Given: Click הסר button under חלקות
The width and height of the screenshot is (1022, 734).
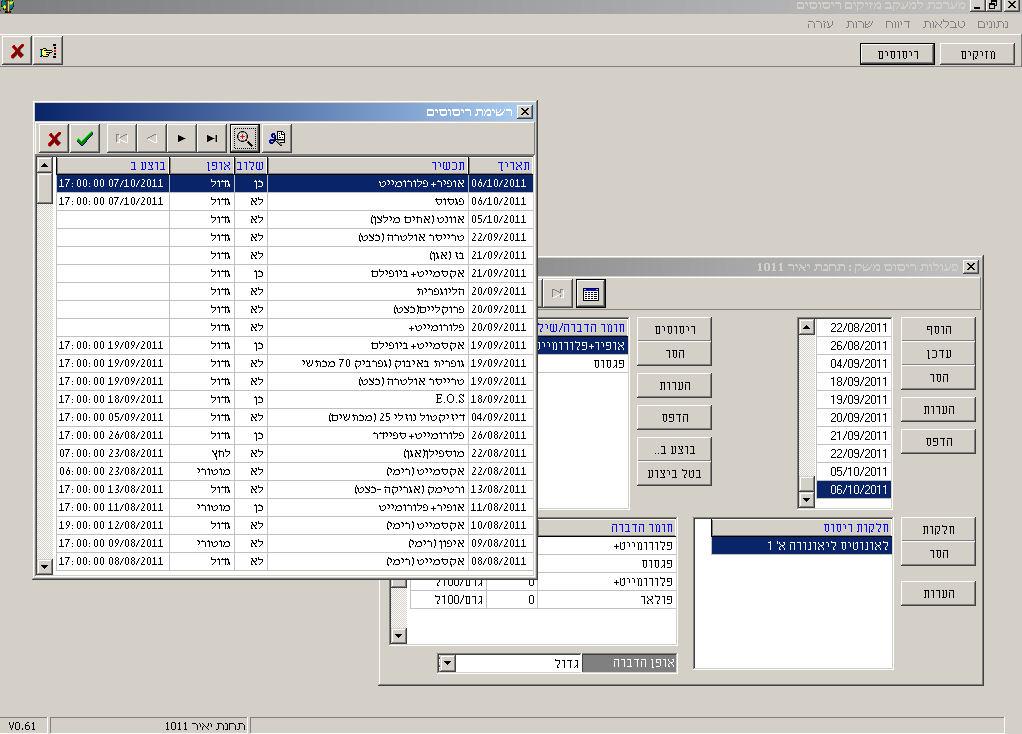Looking at the screenshot, I should pos(939,553).
